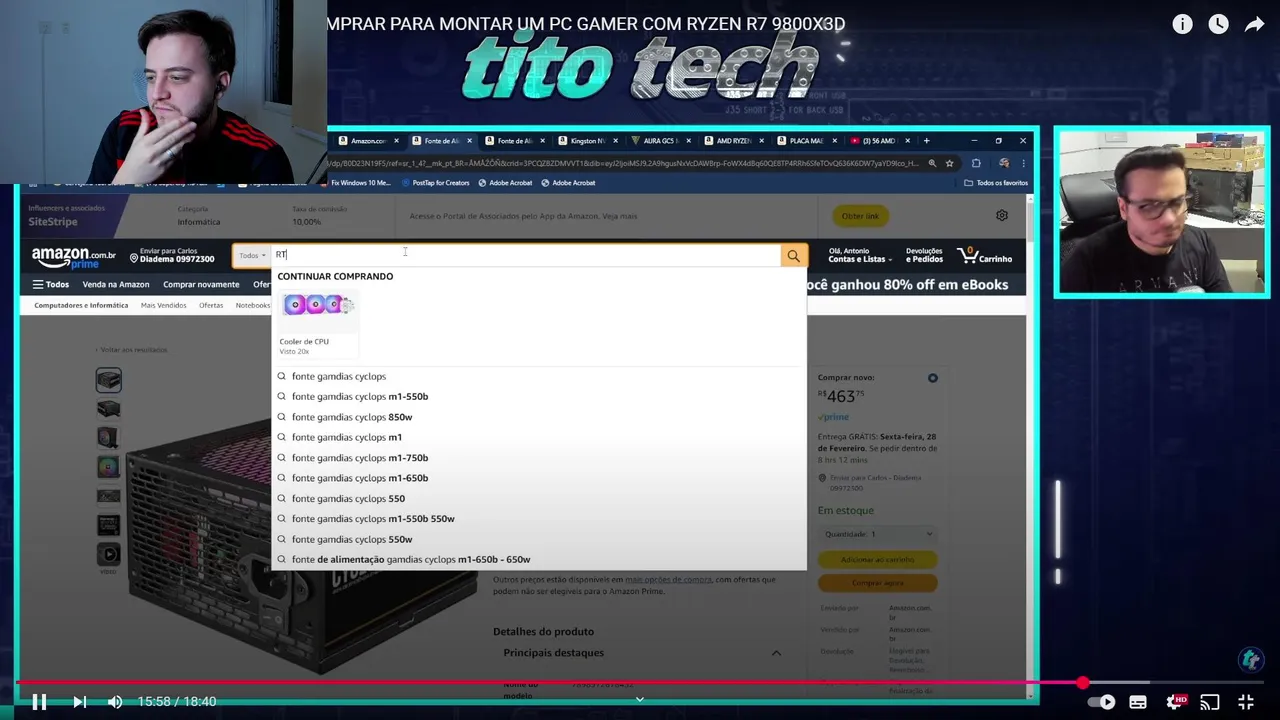Open a new browser tab
This screenshot has width=1280, height=720.
(926, 141)
